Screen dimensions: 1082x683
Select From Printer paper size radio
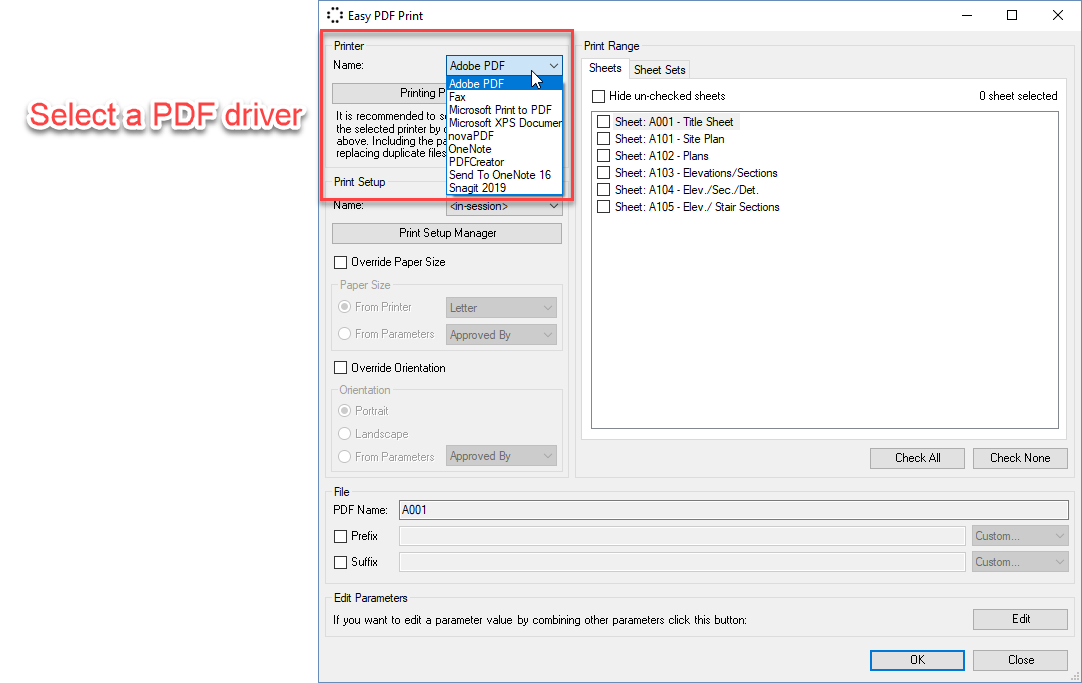344,306
